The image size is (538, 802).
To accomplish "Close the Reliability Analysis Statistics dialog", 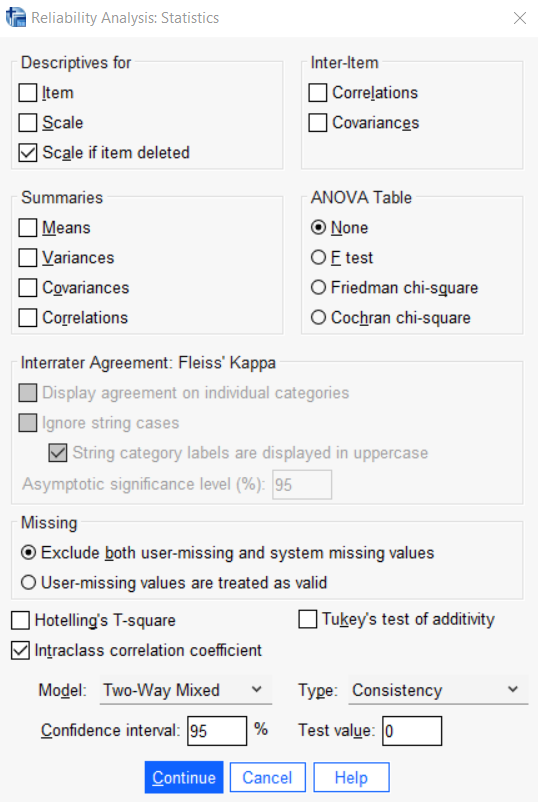I will [x=520, y=18].
